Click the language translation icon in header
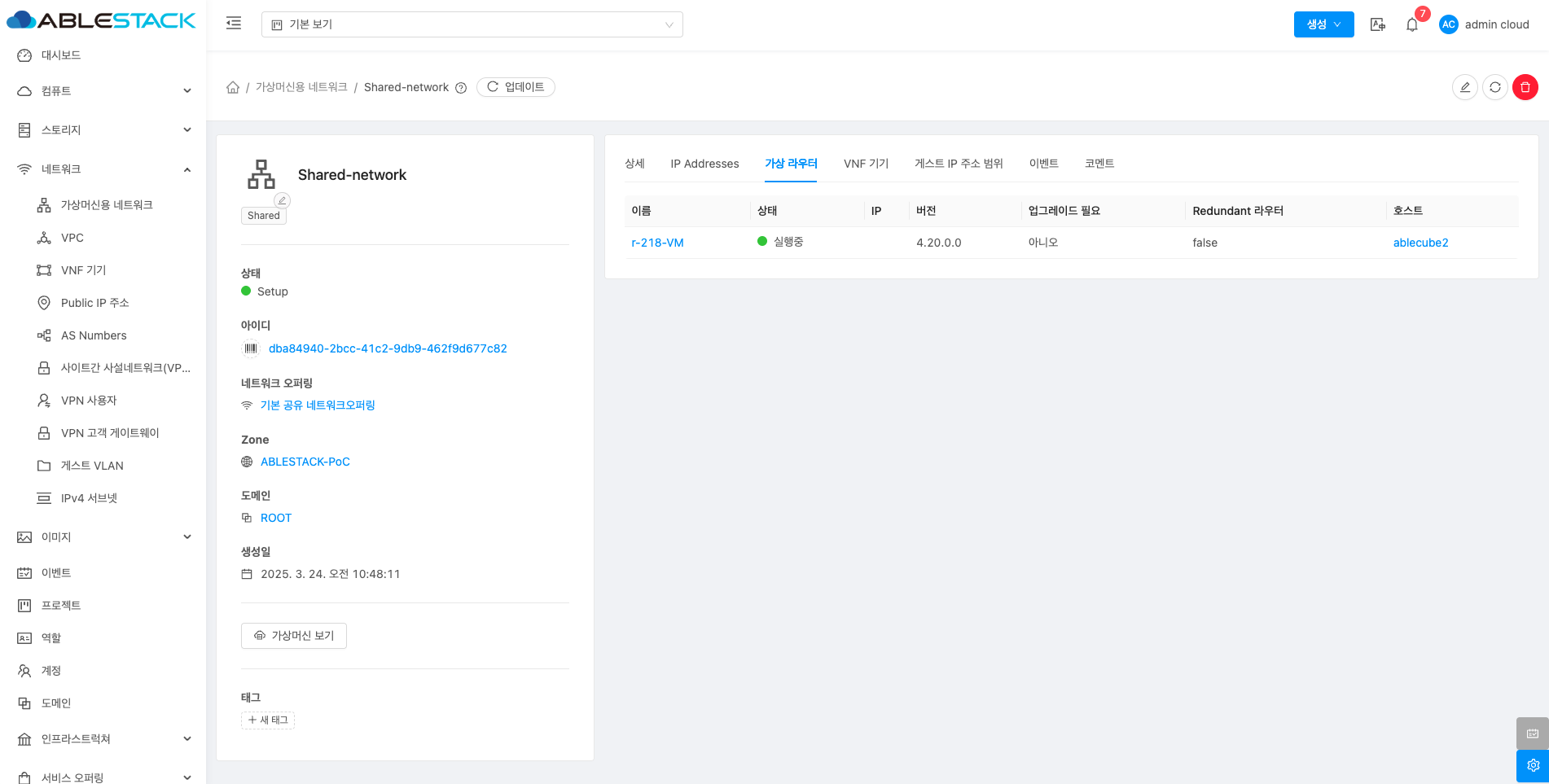Screen dimensions: 1549x784 click(1377, 24)
